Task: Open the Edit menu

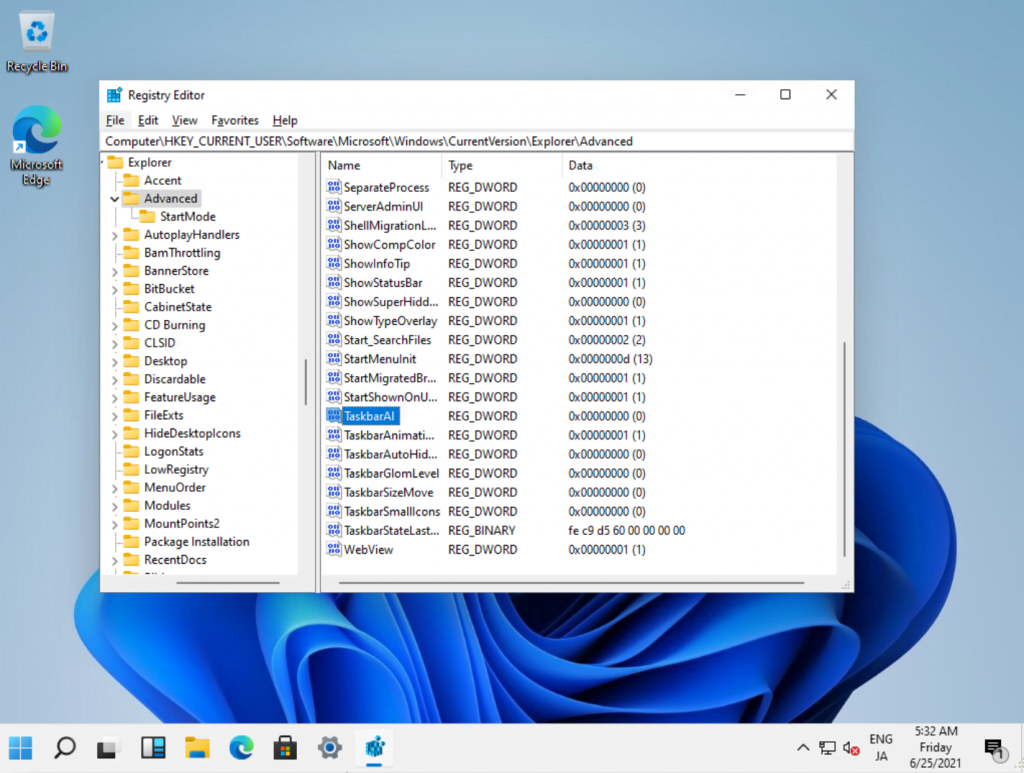Action: click(x=148, y=120)
